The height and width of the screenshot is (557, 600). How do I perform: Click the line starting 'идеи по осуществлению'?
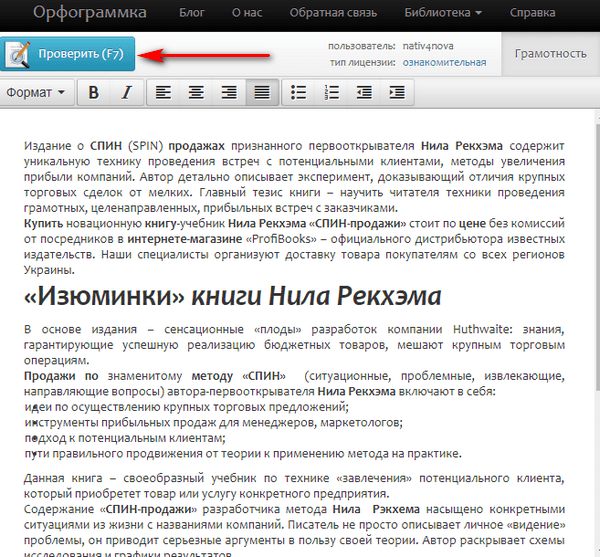186,407
